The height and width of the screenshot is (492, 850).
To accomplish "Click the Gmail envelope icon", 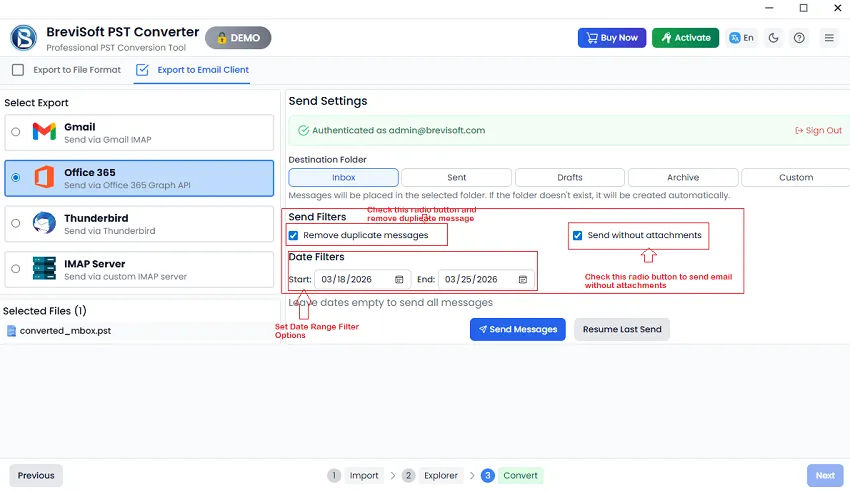I will [44, 132].
